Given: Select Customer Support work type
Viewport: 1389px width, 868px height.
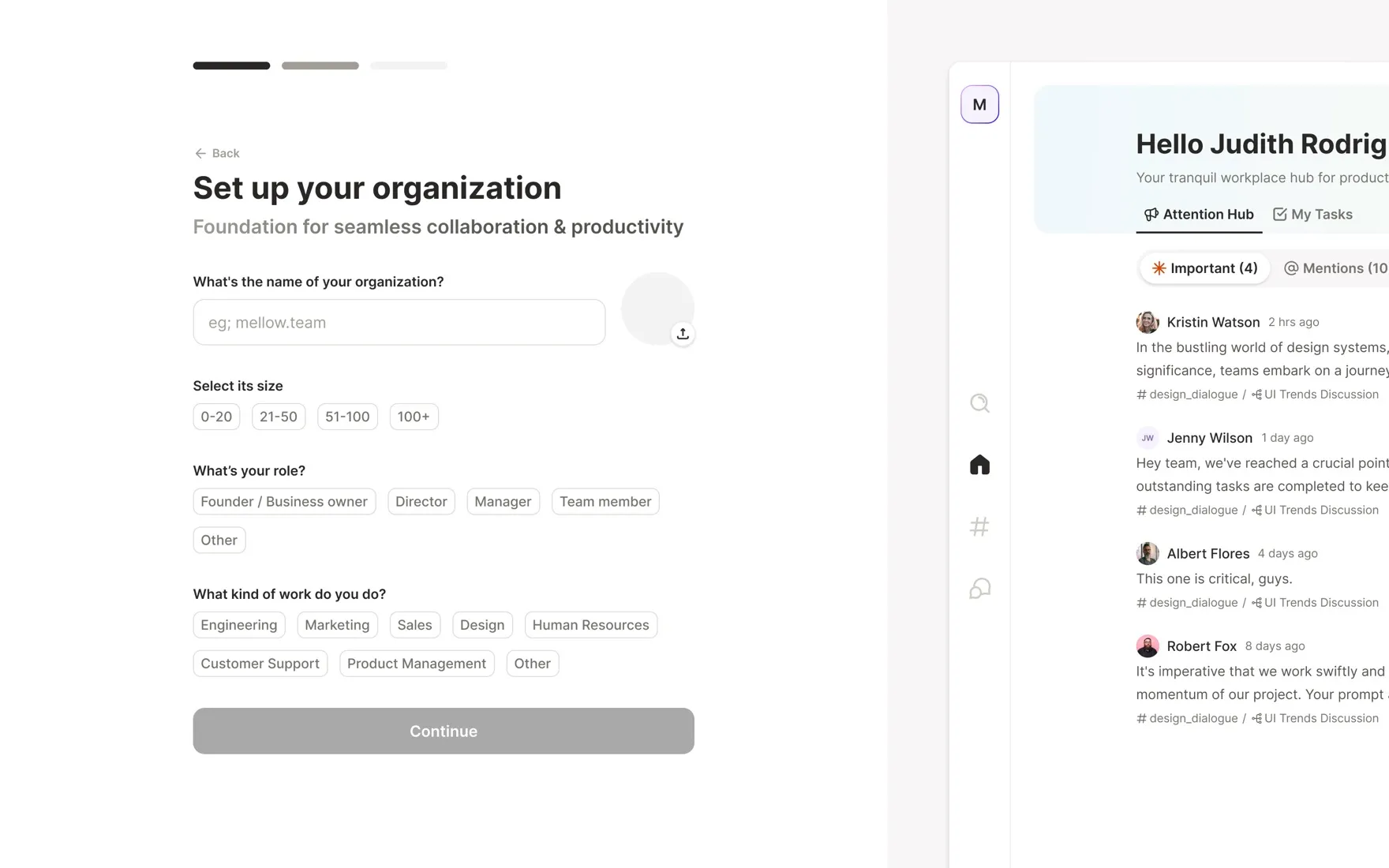Looking at the screenshot, I should pyautogui.click(x=260, y=664).
